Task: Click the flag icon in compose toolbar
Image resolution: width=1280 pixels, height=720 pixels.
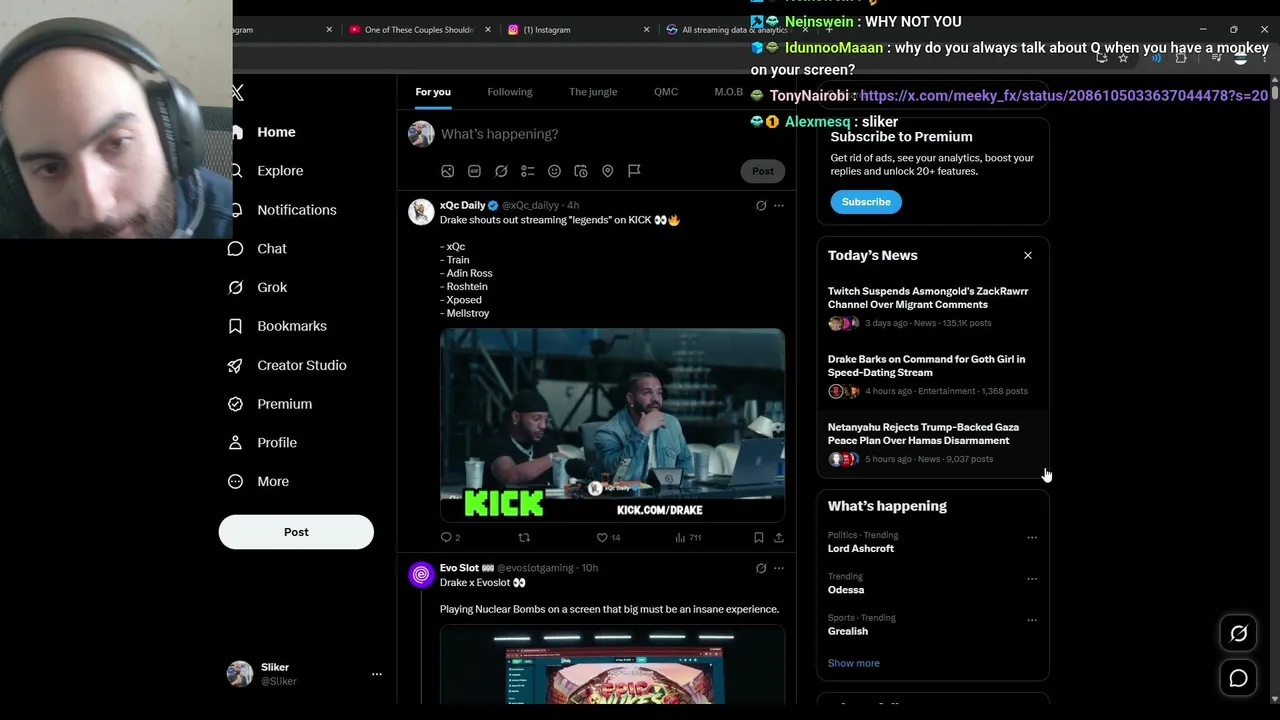Action: pyautogui.click(x=634, y=171)
